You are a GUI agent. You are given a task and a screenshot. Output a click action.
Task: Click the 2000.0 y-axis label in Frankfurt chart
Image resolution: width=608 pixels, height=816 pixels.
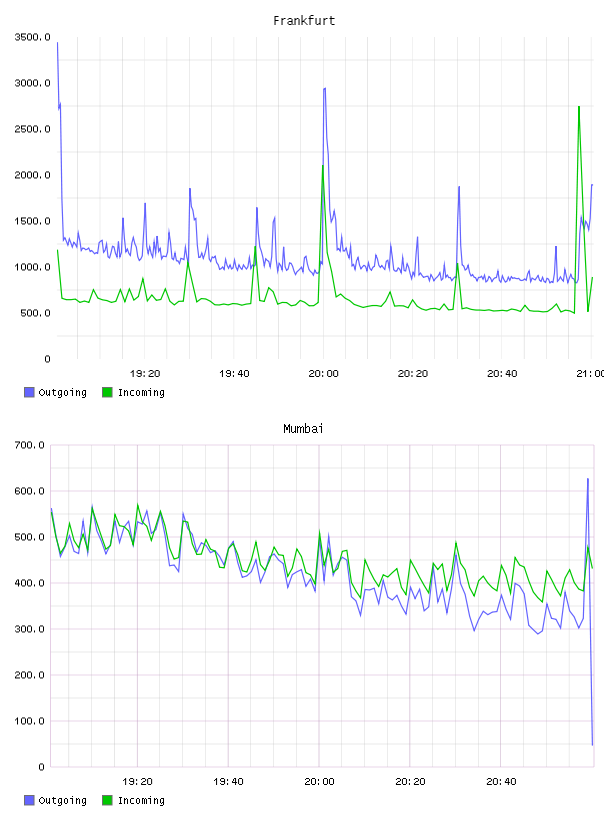33,175
